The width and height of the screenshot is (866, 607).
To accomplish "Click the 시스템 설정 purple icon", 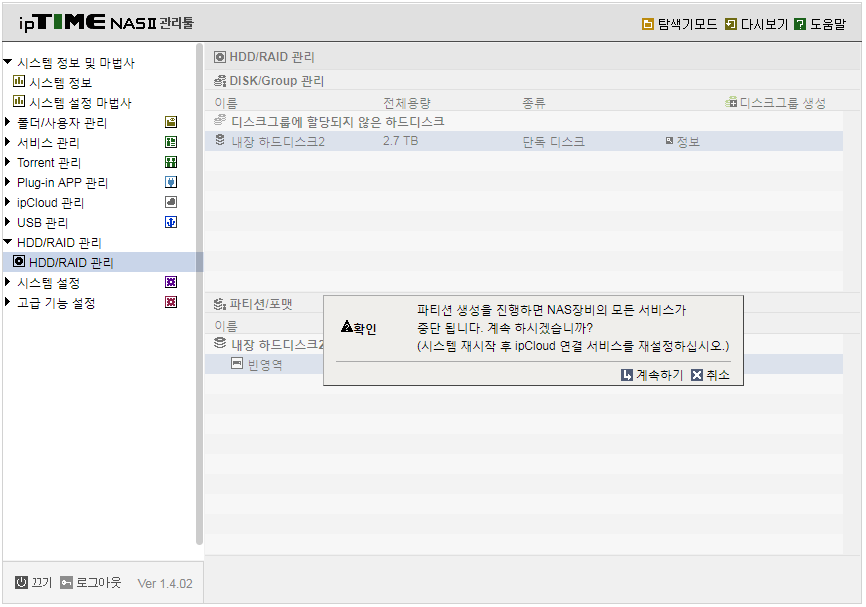I will point(171,282).
